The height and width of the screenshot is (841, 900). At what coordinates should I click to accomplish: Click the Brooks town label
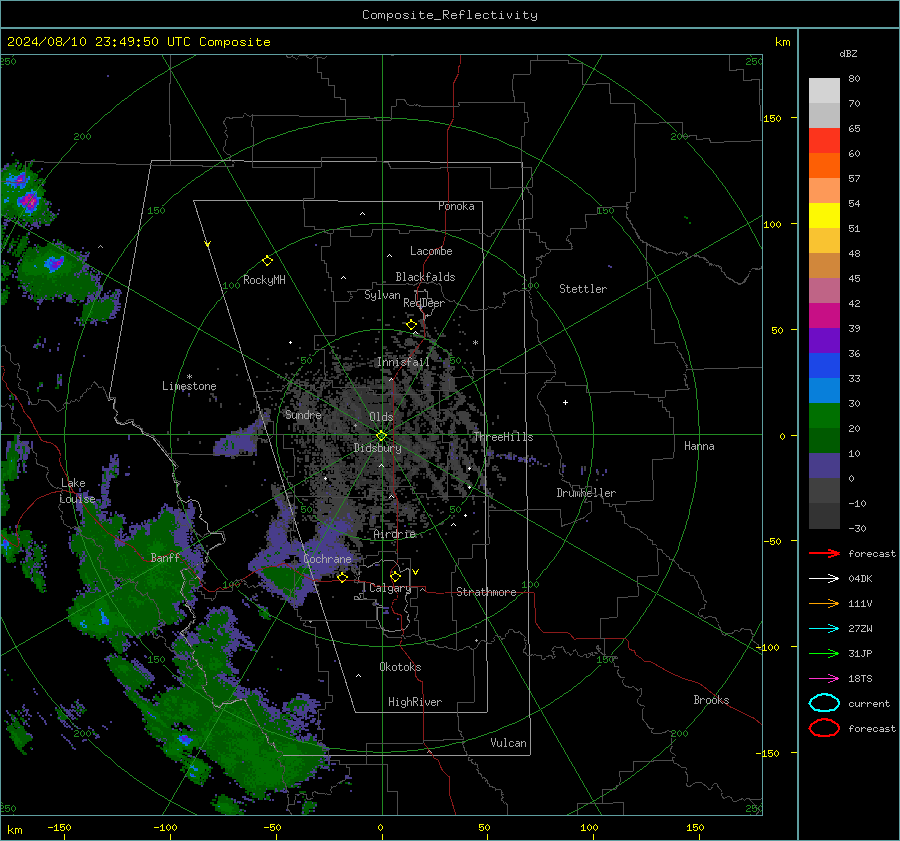pyautogui.click(x=711, y=700)
